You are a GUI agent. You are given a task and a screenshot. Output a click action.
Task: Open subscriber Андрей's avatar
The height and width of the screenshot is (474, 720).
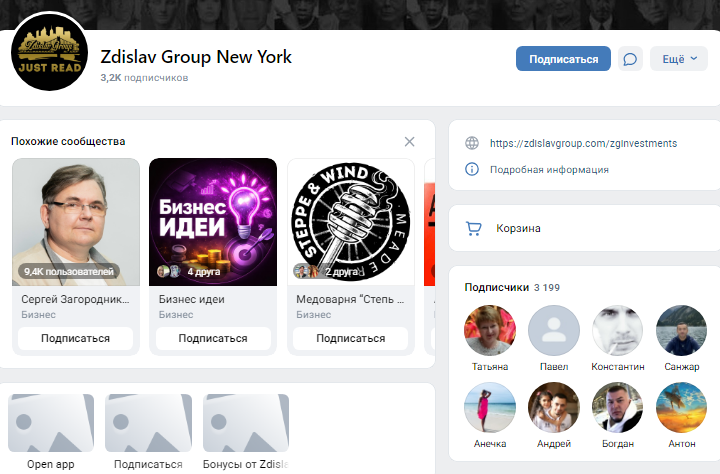point(554,407)
